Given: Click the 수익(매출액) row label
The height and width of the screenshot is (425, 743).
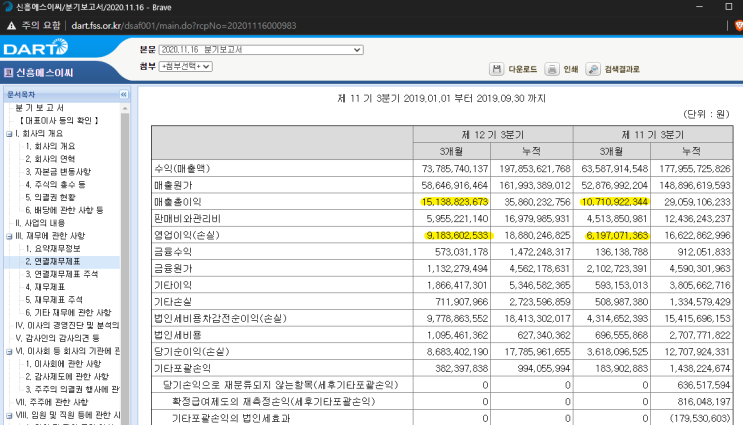Looking at the screenshot, I should point(182,169).
